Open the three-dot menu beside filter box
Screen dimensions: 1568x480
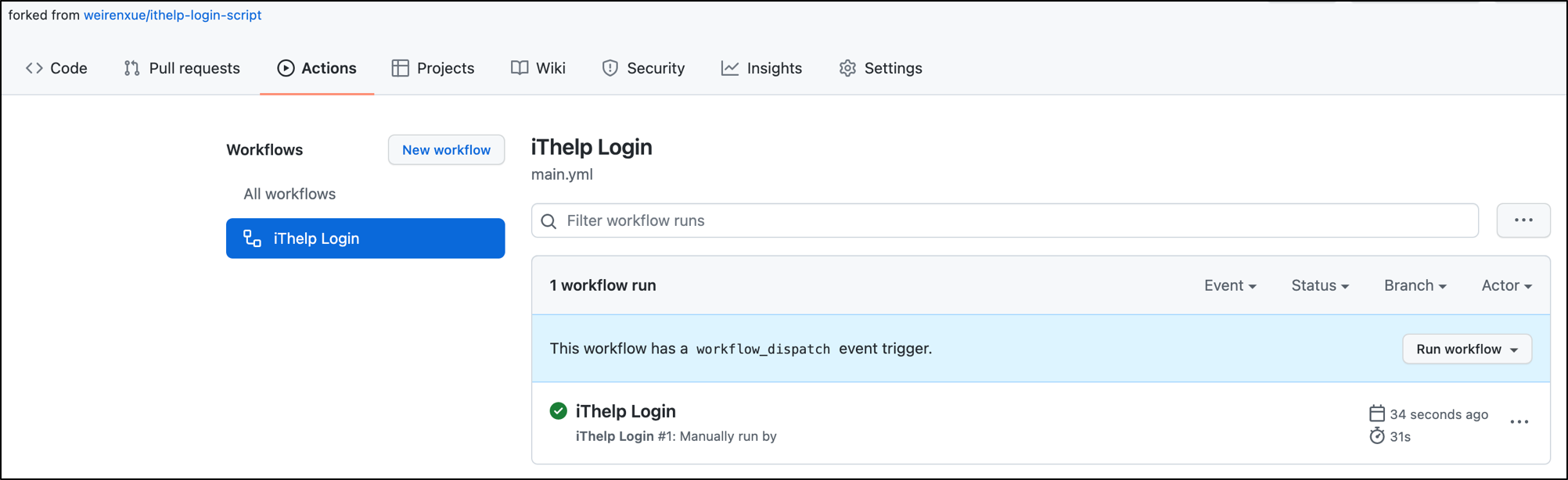tap(1523, 220)
